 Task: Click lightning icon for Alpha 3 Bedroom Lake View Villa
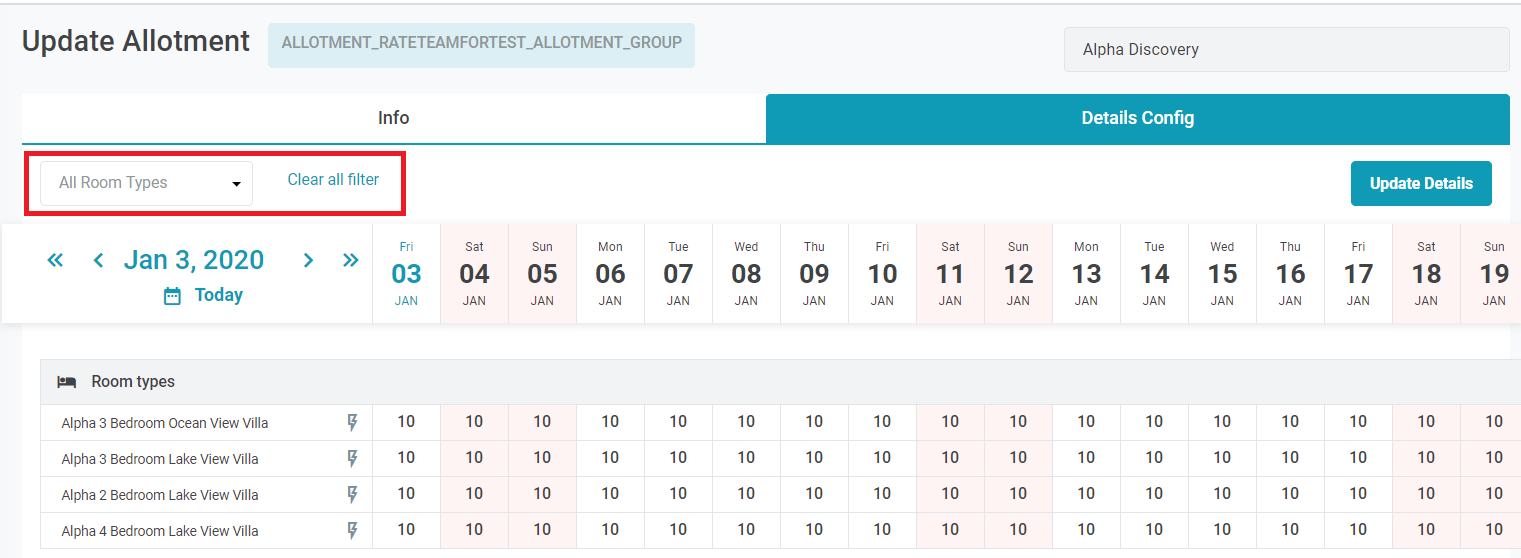(x=352, y=459)
